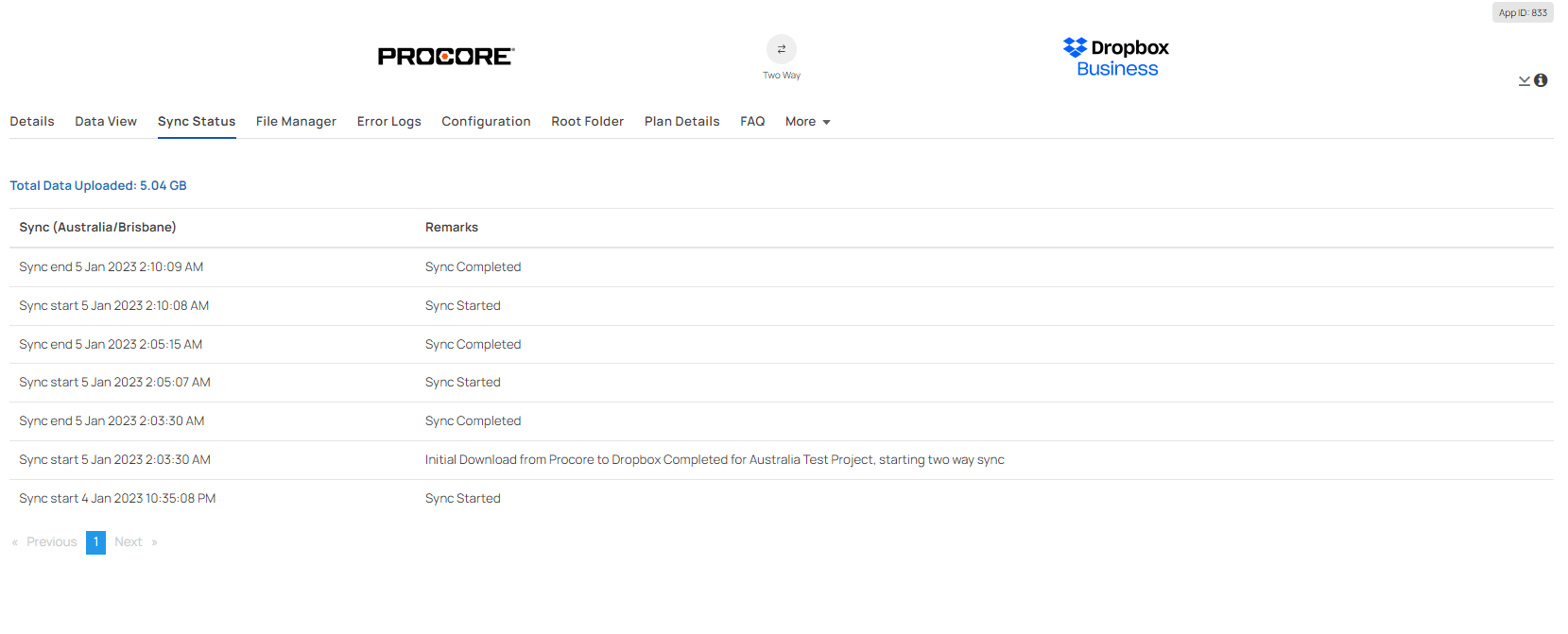The image size is (1568, 634).
Task: Click the Dropbox Business logo
Action: (1116, 58)
